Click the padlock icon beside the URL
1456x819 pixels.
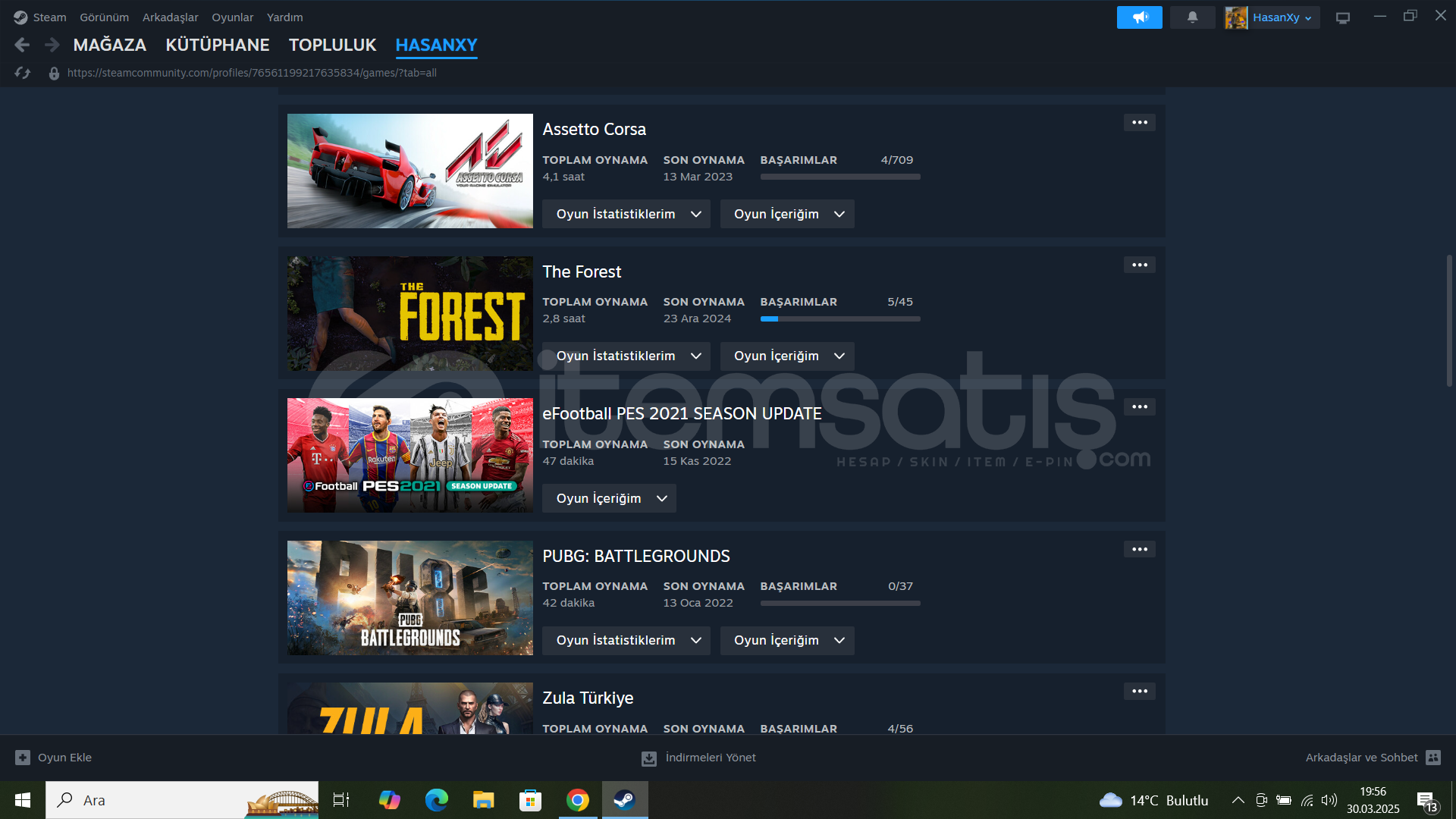tap(54, 74)
